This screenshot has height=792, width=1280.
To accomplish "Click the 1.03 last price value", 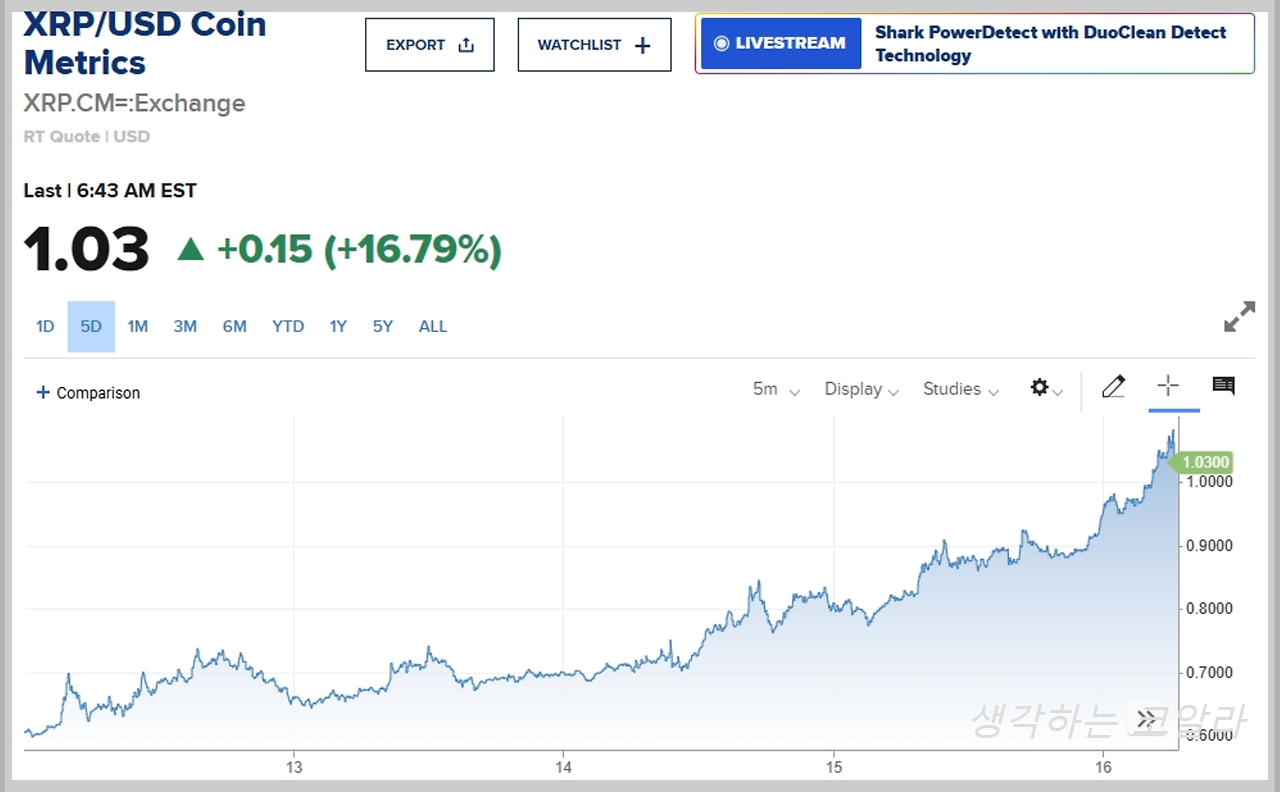I will click(86, 249).
